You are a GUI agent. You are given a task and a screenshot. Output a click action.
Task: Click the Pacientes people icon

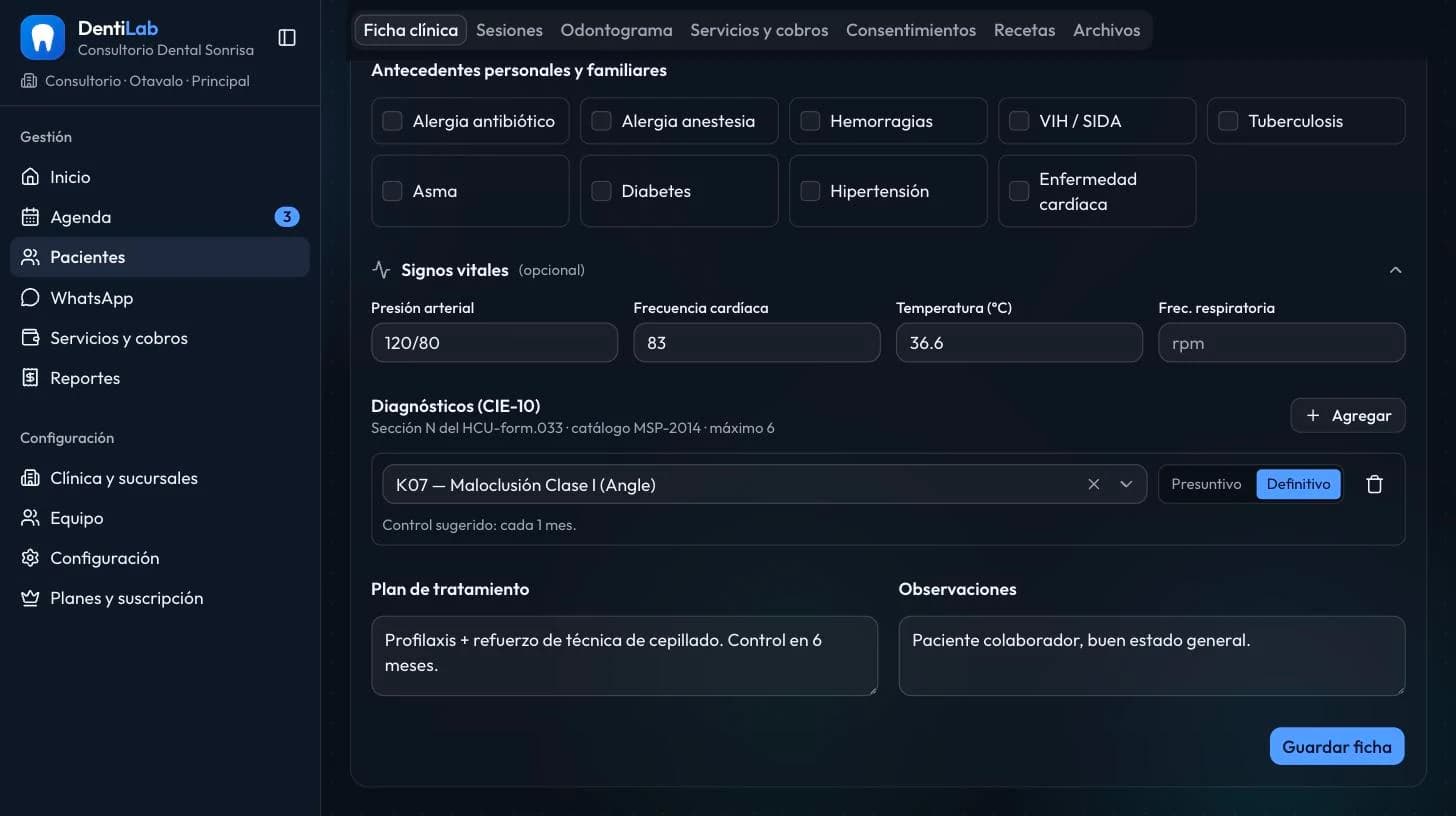click(31, 257)
